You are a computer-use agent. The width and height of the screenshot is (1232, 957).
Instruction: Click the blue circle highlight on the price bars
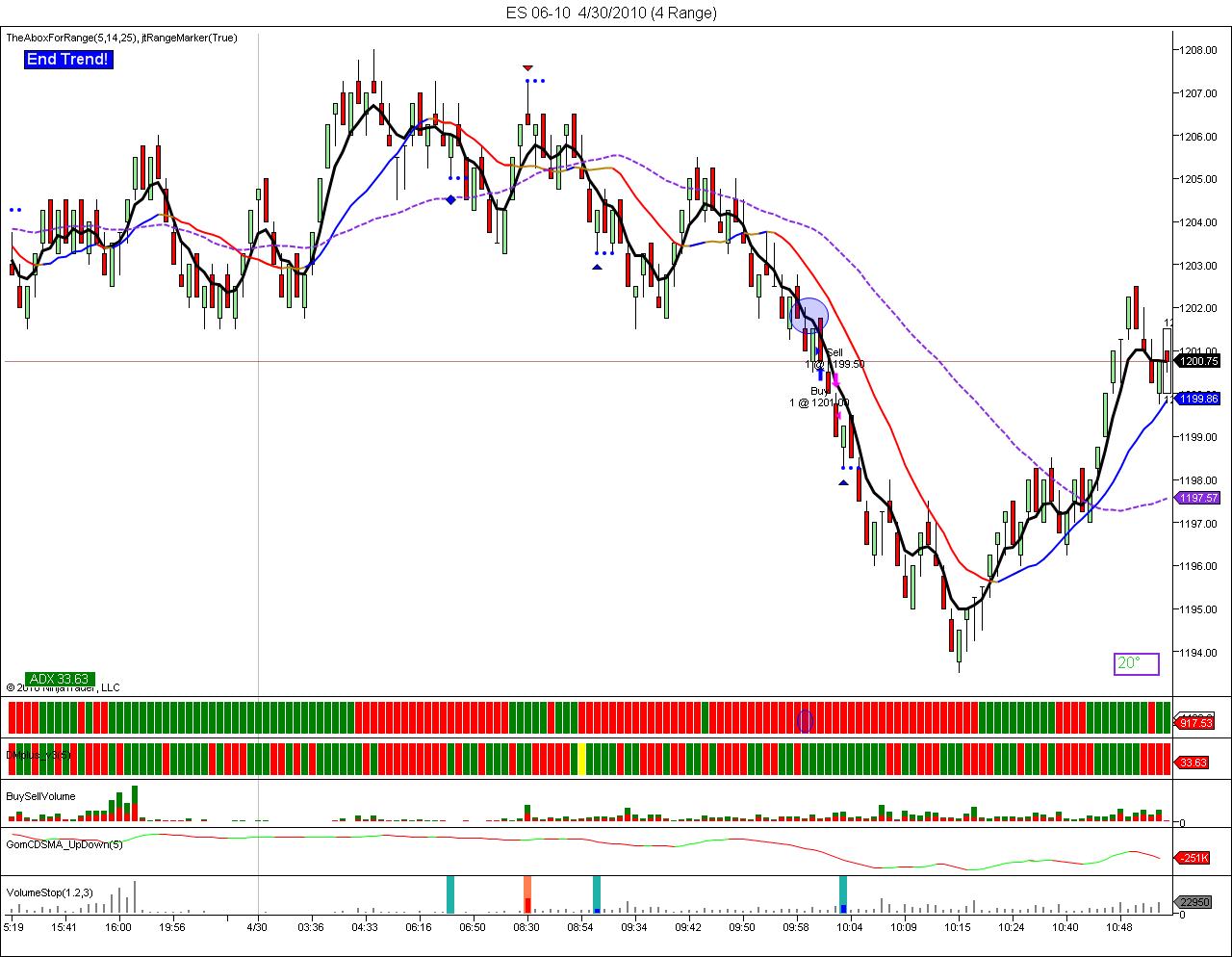pos(808,315)
